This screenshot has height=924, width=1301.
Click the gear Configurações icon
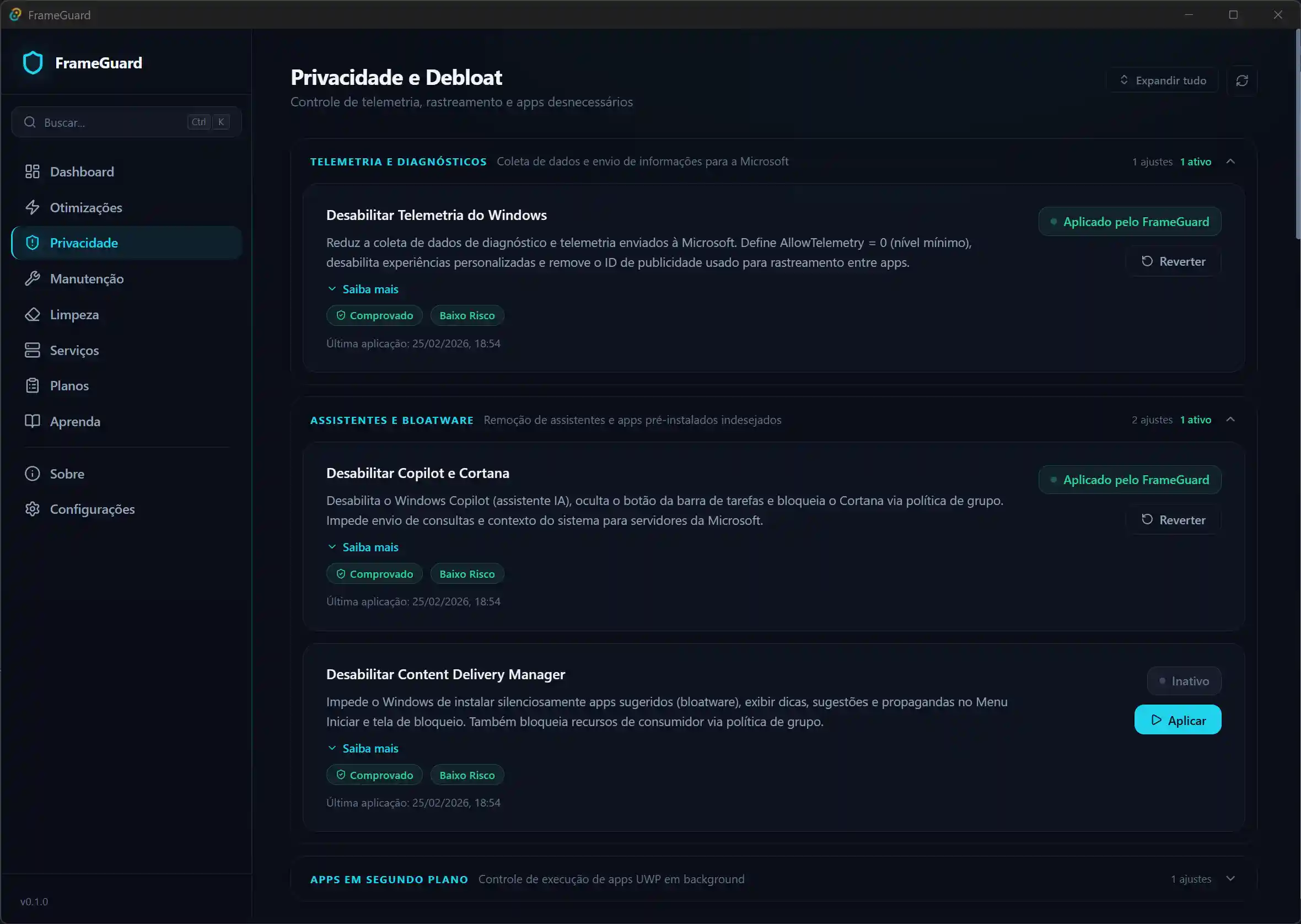pyautogui.click(x=33, y=509)
